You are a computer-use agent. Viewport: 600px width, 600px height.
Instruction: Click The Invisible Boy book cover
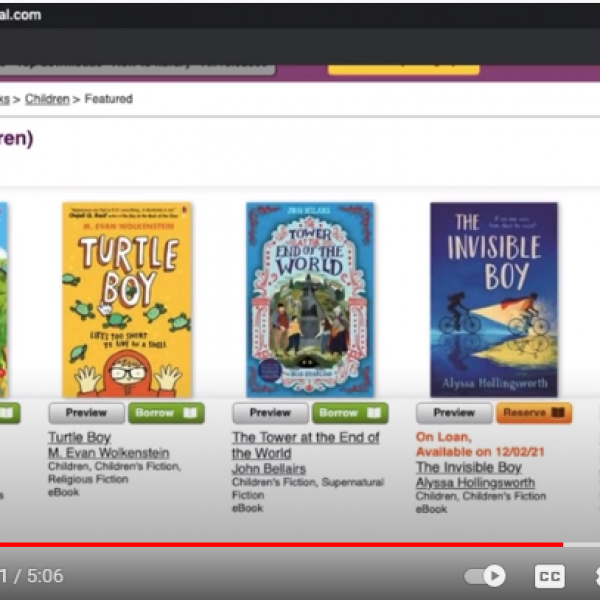click(494, 300)
